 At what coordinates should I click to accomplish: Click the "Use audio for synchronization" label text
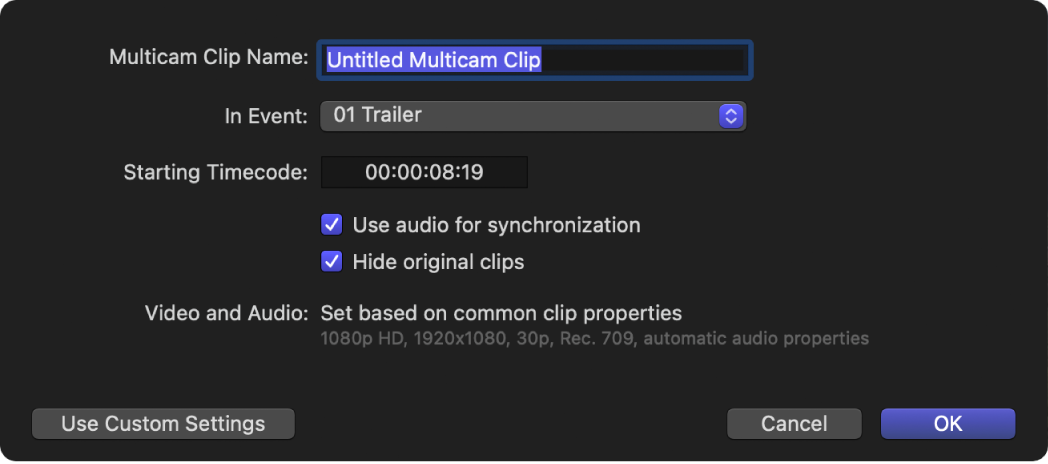pos(496,225)
